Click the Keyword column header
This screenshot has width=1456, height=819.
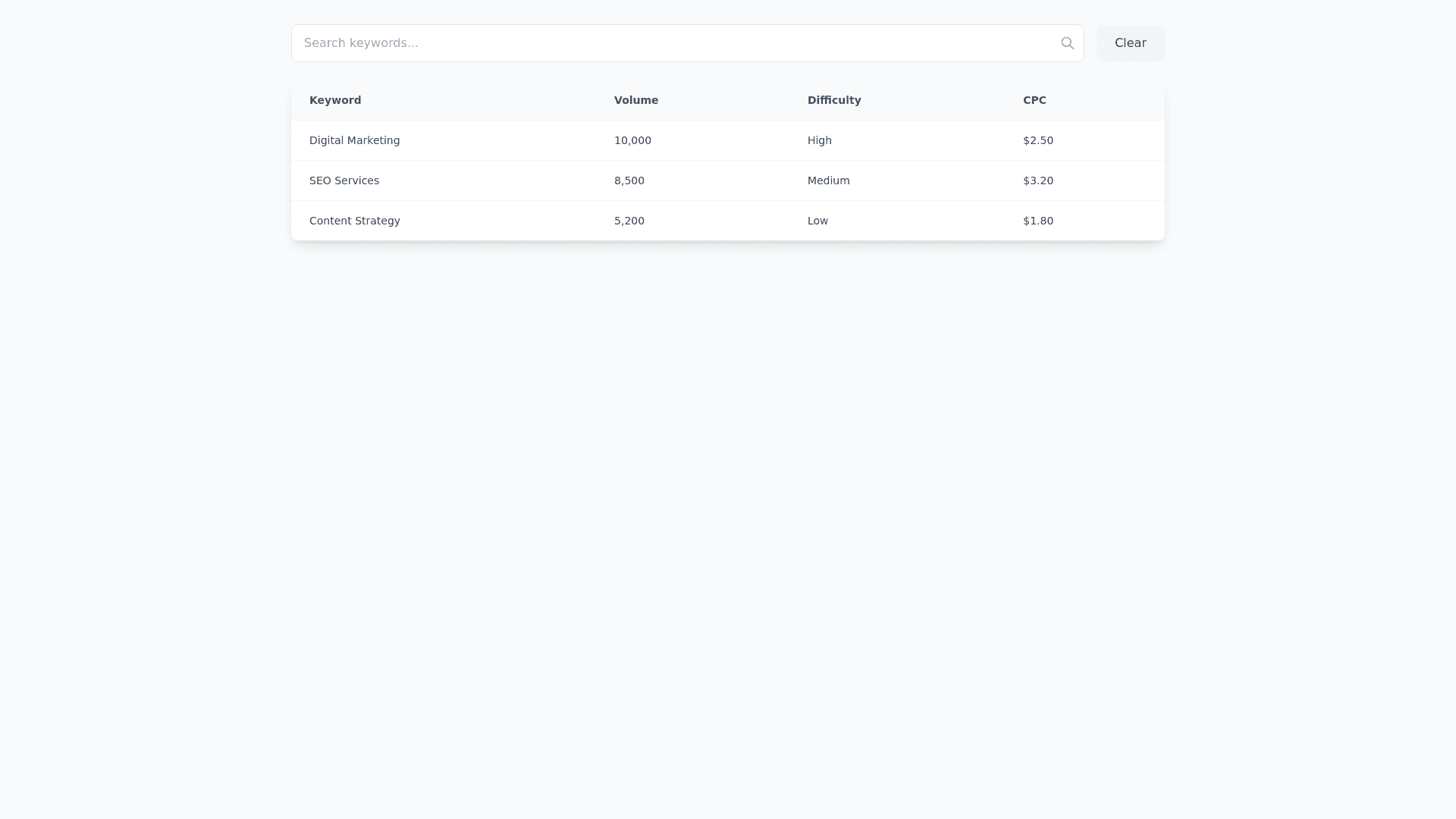335,100
